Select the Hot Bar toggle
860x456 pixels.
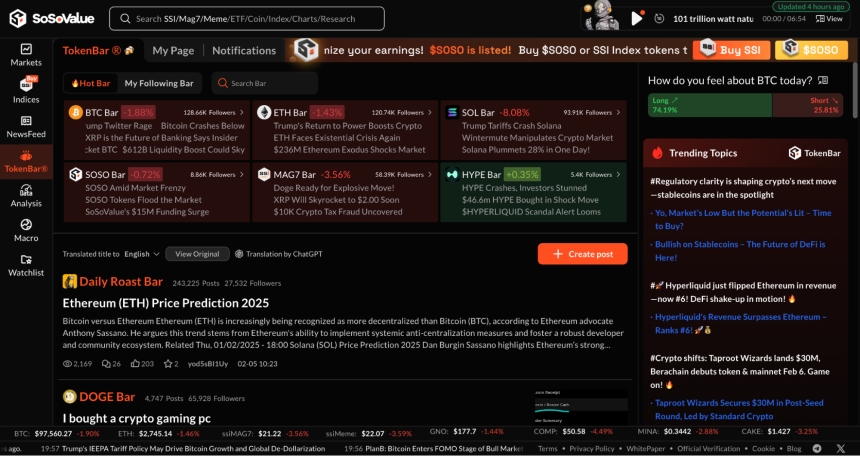pyautogui.click(x=91, y=83)
